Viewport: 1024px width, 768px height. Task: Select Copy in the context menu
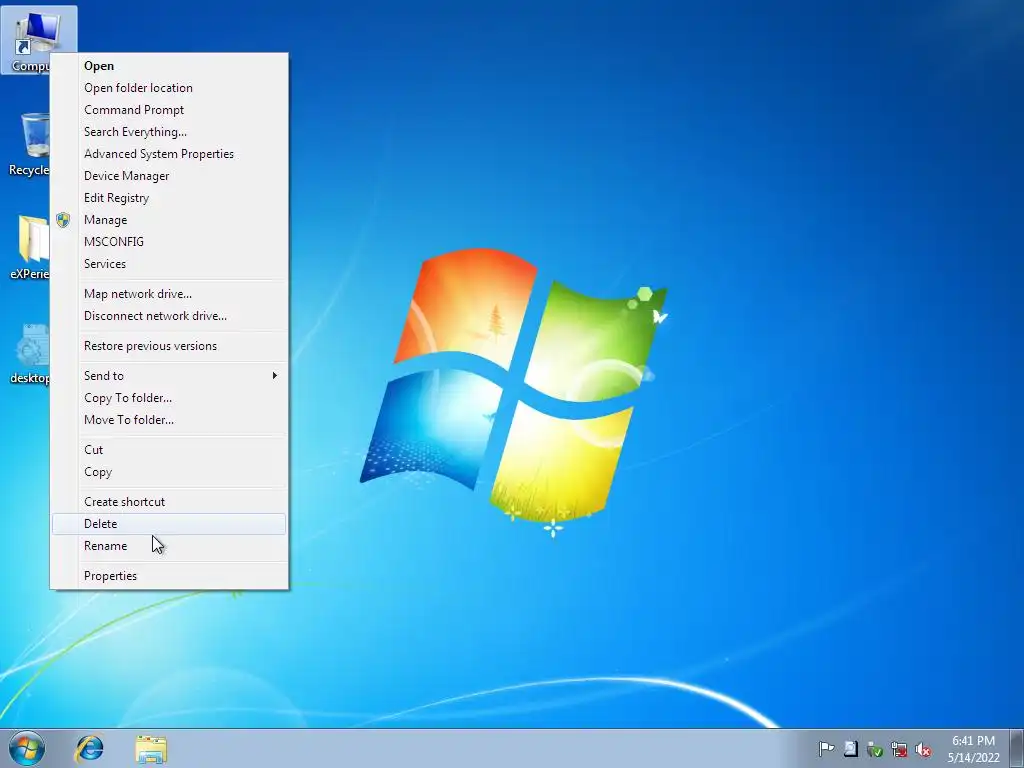[169, 472]
